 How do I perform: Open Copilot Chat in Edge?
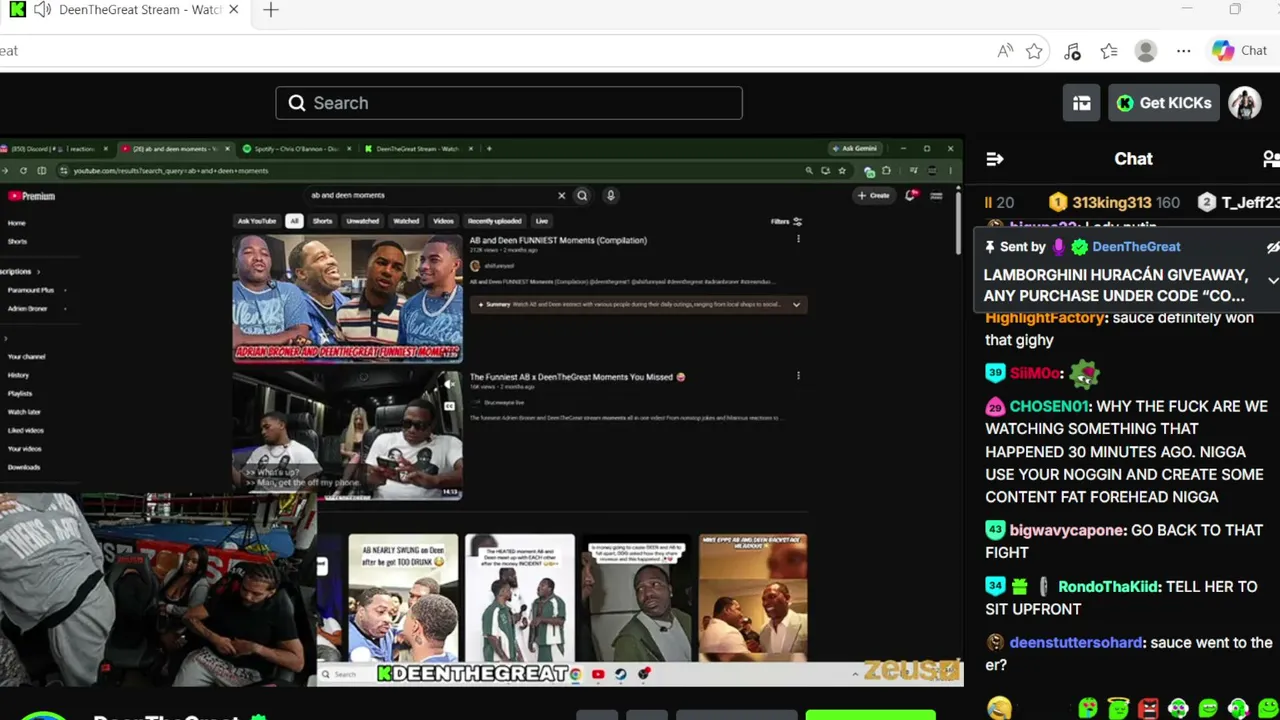coord(1239,51)
